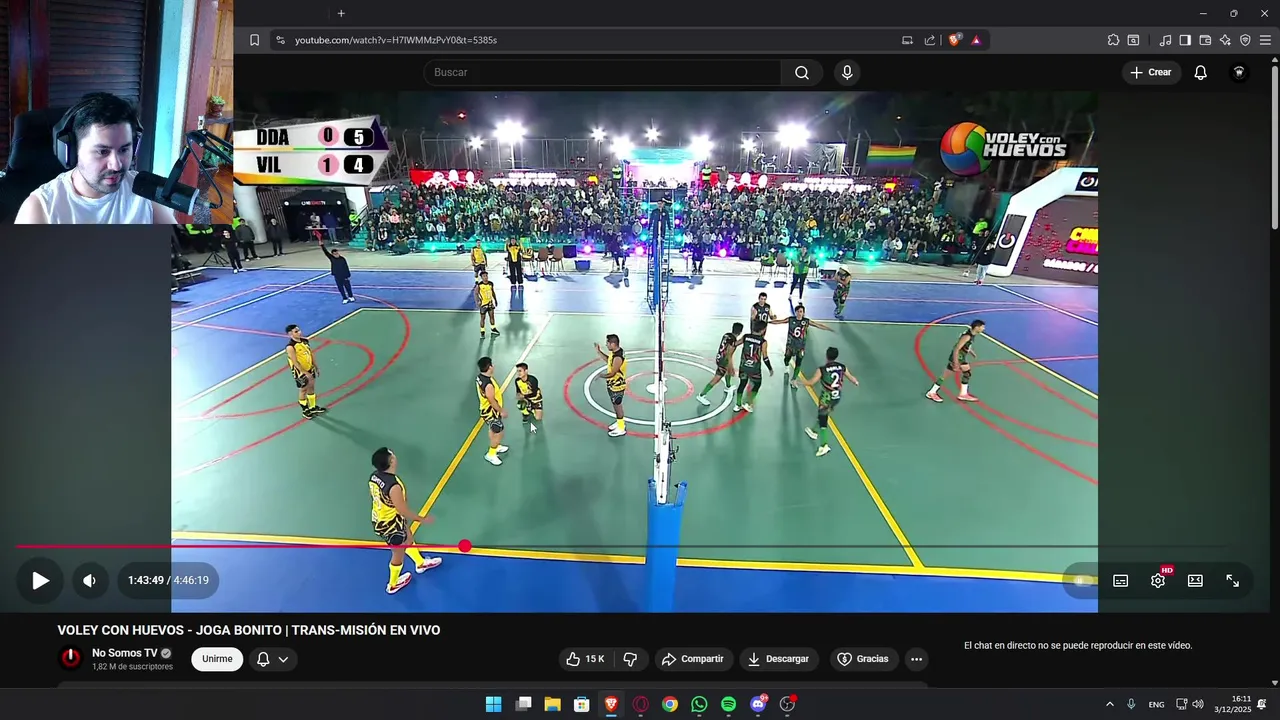Open a new browser tab with plus
The image size is (1280, 720).
pyautogui.click(x=341, y=13)
